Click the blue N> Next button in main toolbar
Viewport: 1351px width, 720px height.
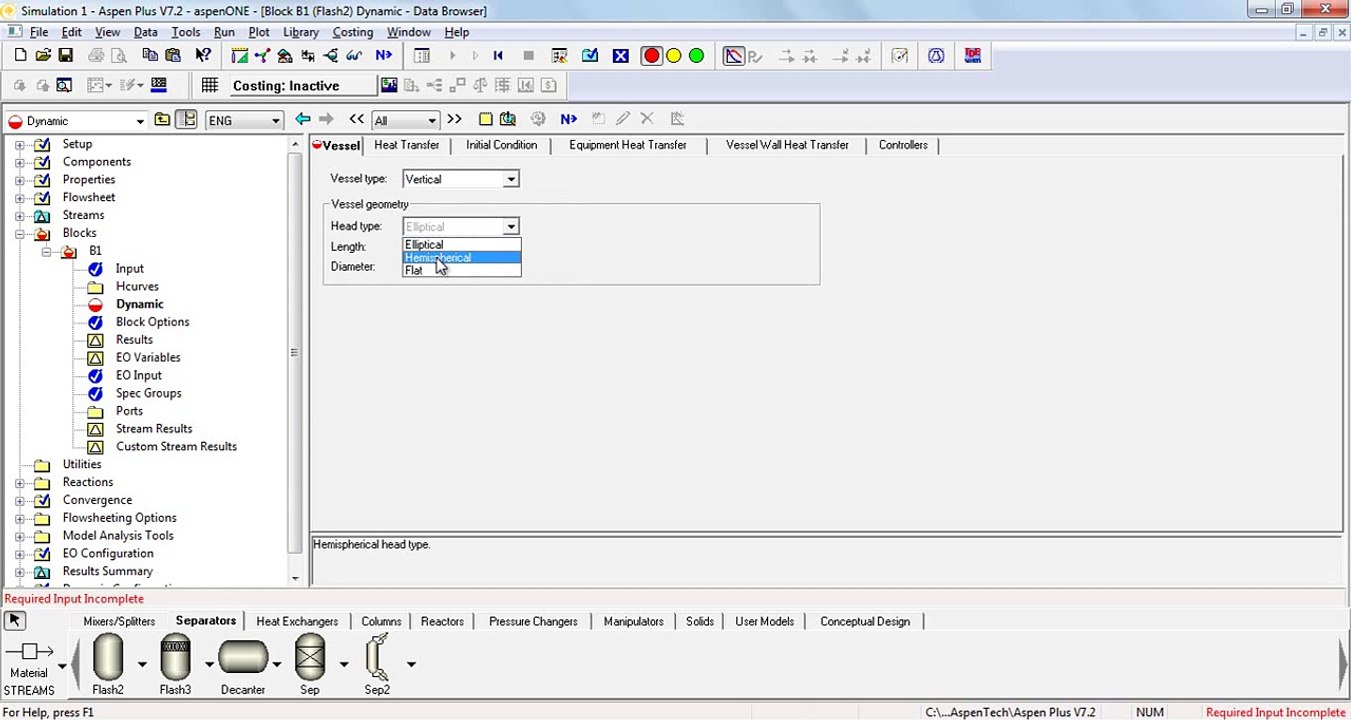[384, 56]
